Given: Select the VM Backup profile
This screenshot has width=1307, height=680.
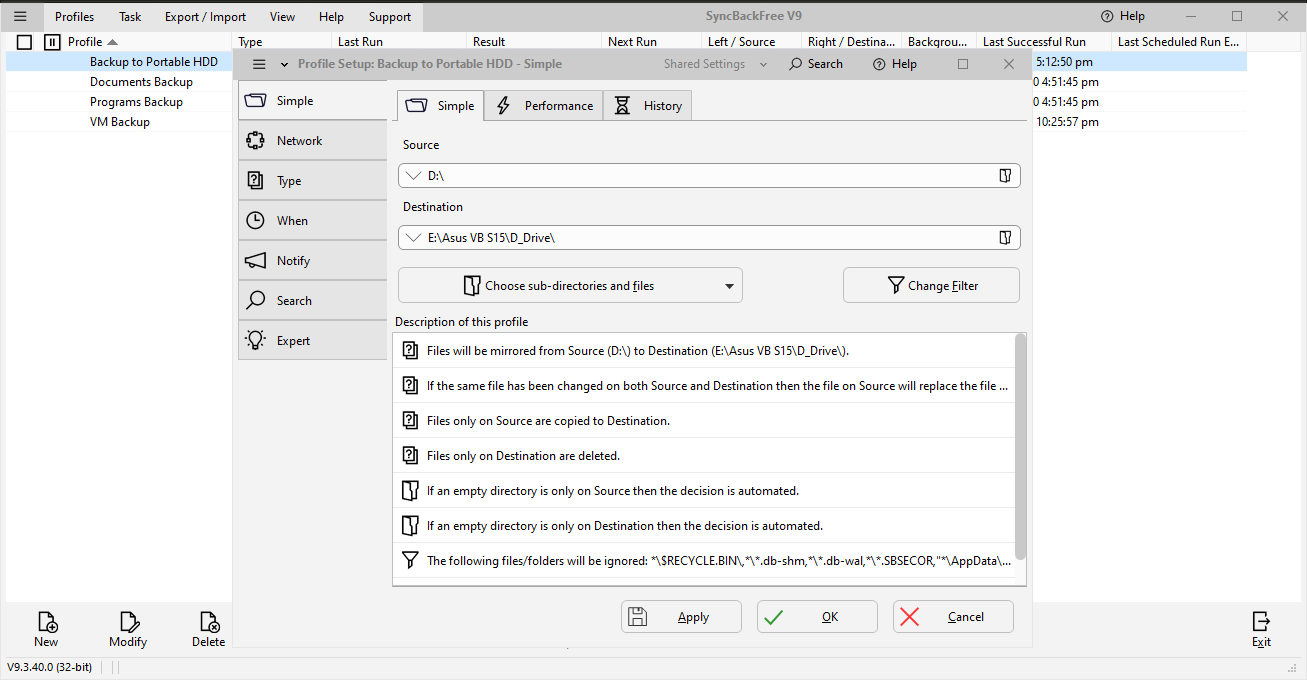Looking at the screenshot, I should click(x=120, y=122).
